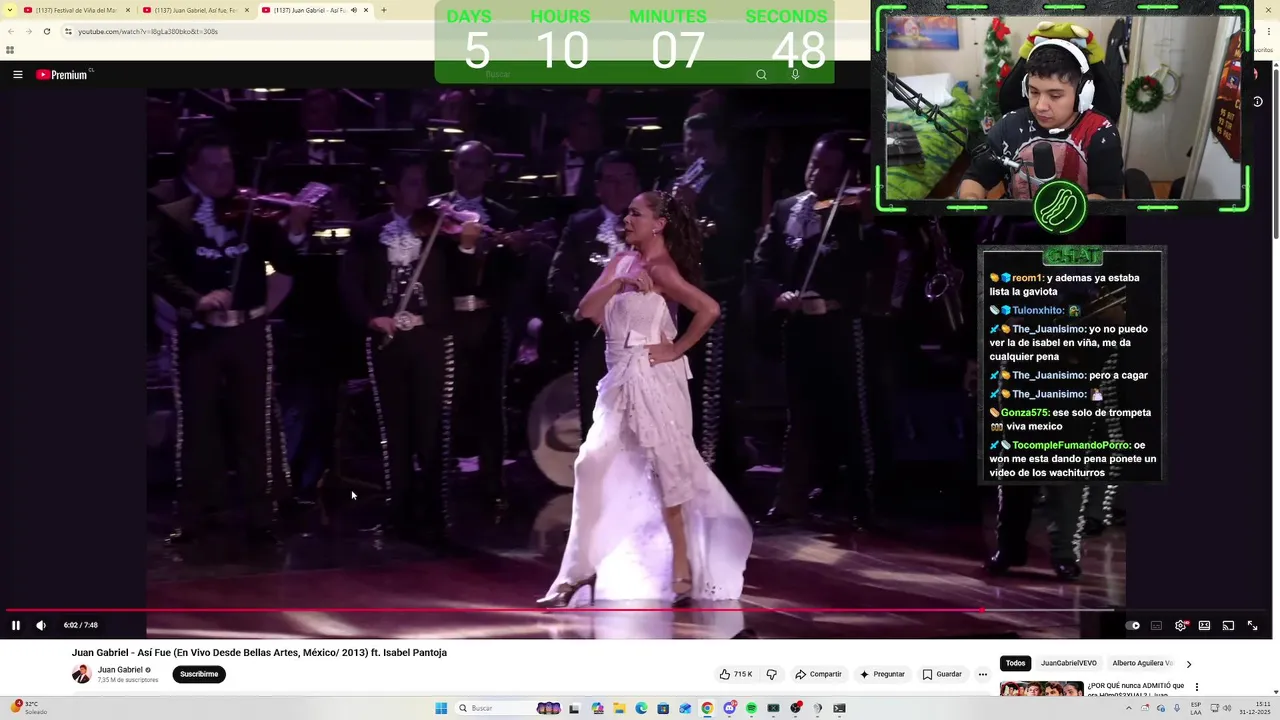The width and height of the screenshot is (1280, 720).
Task: Open the recommended video thumbnail in sidebar
Action: pos(1041,689)
